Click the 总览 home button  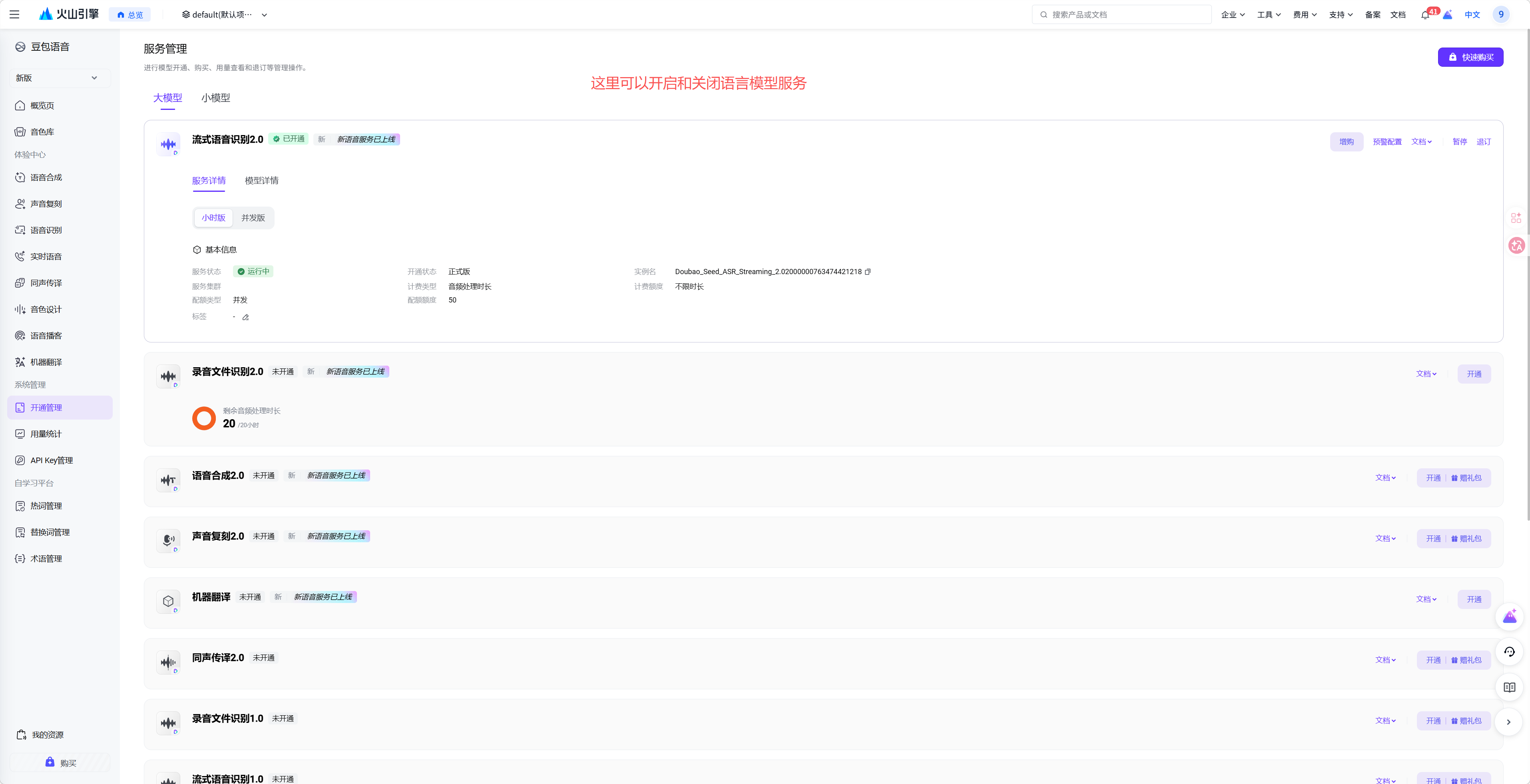coord(129,15)
